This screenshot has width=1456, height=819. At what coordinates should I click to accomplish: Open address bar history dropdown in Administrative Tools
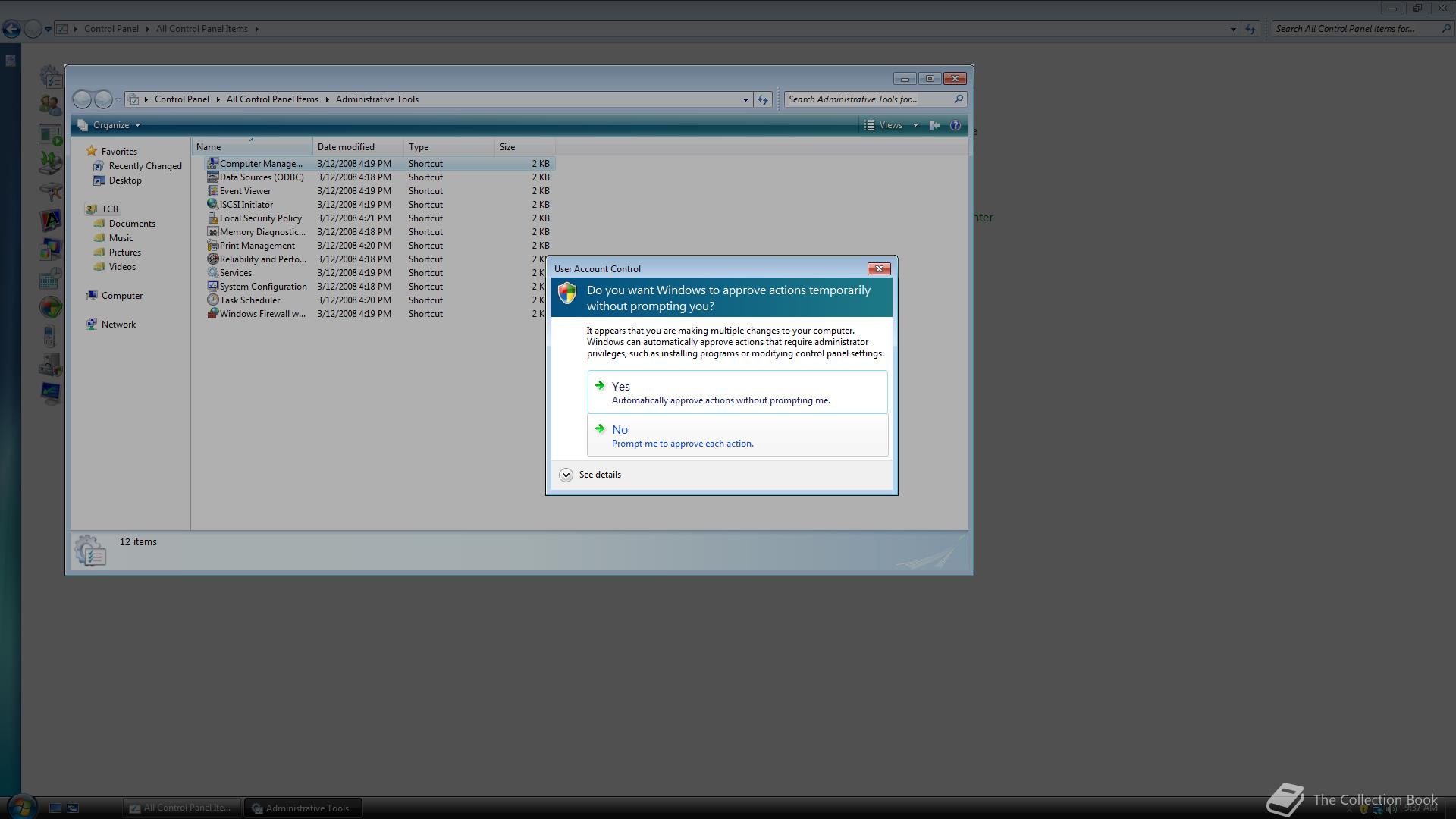745,99
